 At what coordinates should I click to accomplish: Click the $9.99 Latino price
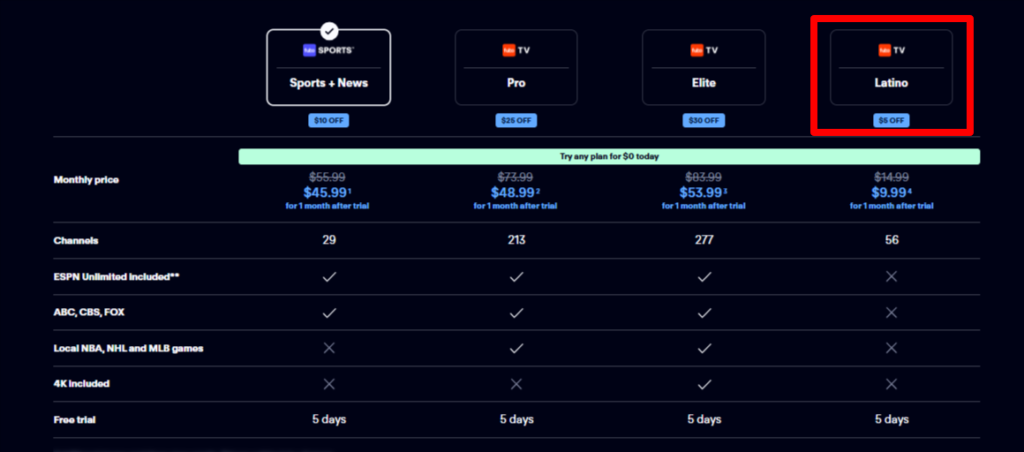pyautogui.click(x=888, y=192)
